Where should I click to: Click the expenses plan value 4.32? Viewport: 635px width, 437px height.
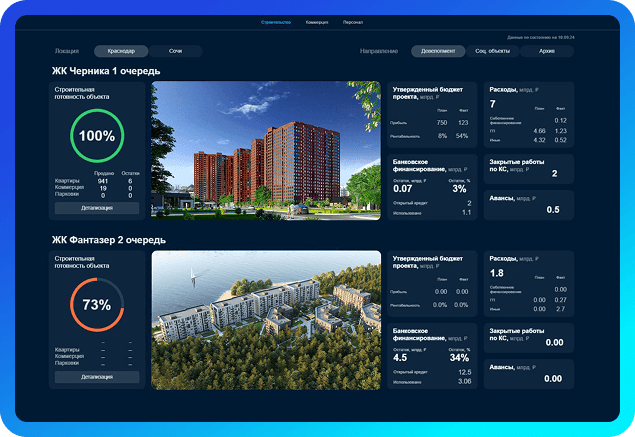point(539,140)
